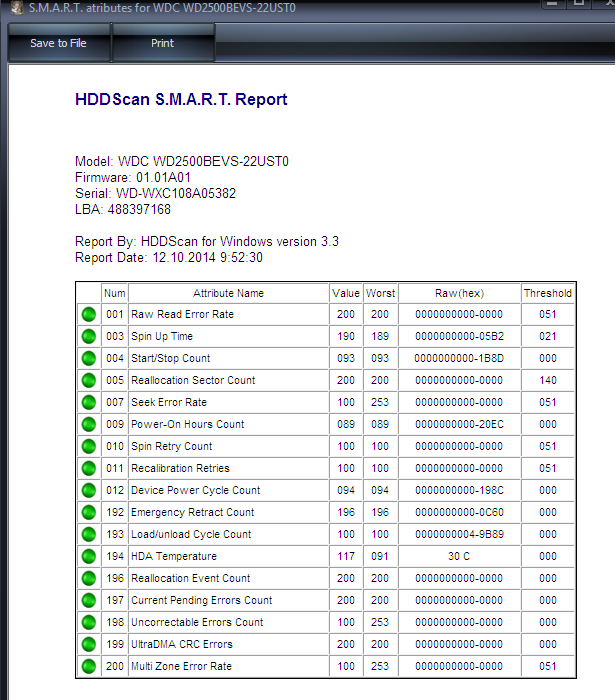Click the Raw Read Error Rate attribute name
Image resolution: width=615 pixels, height=700 pixels.
182,314
